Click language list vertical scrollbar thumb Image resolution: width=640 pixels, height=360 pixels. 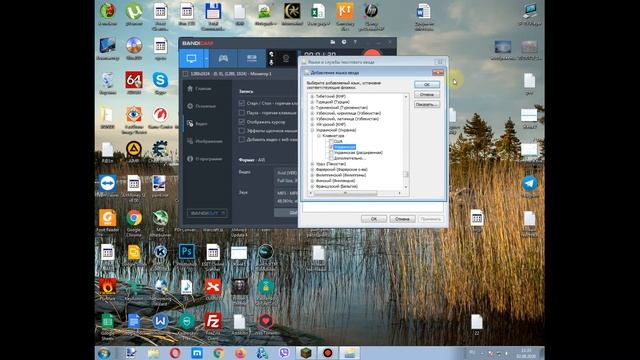click(406, 174)
